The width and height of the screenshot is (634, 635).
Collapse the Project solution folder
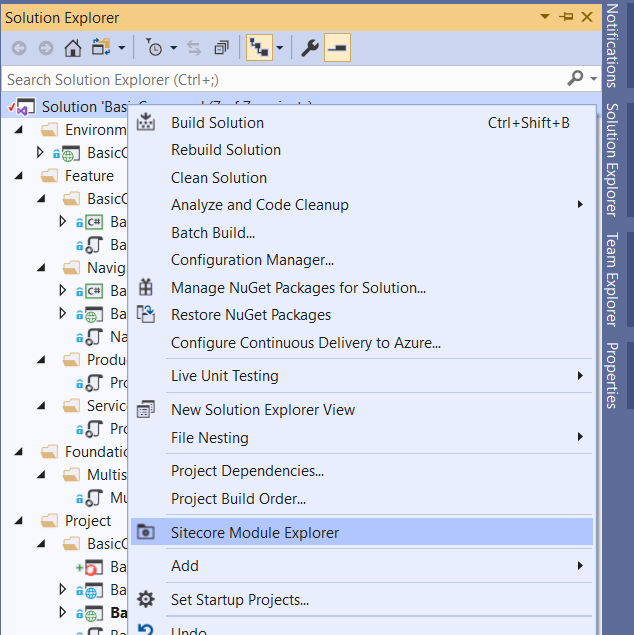(19, 521)
